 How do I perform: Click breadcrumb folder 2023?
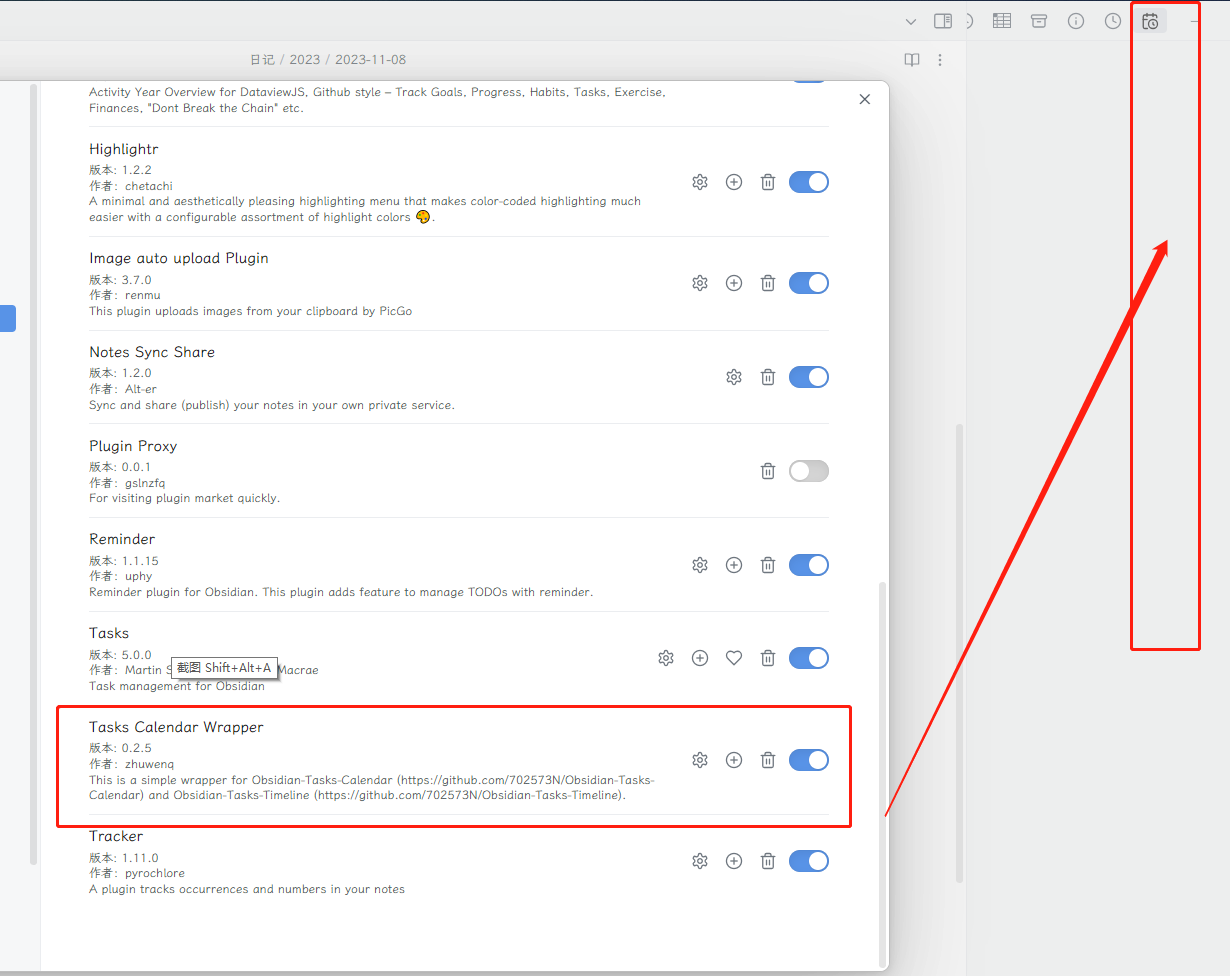pyautogui.click(x=305, y=60)
